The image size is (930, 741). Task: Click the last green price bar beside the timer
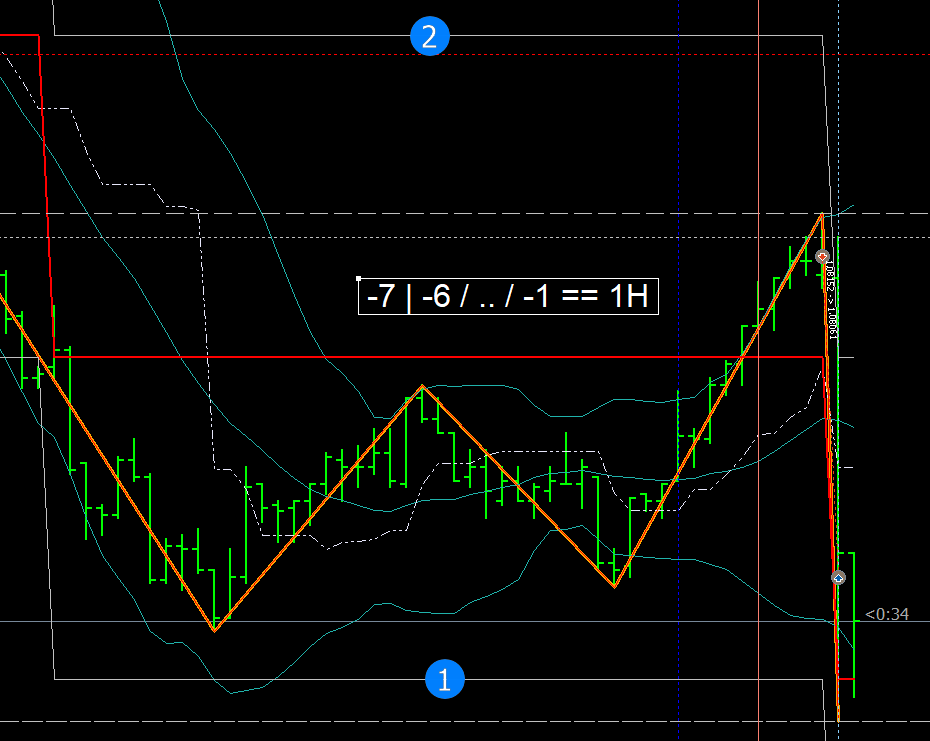(854, 620)
